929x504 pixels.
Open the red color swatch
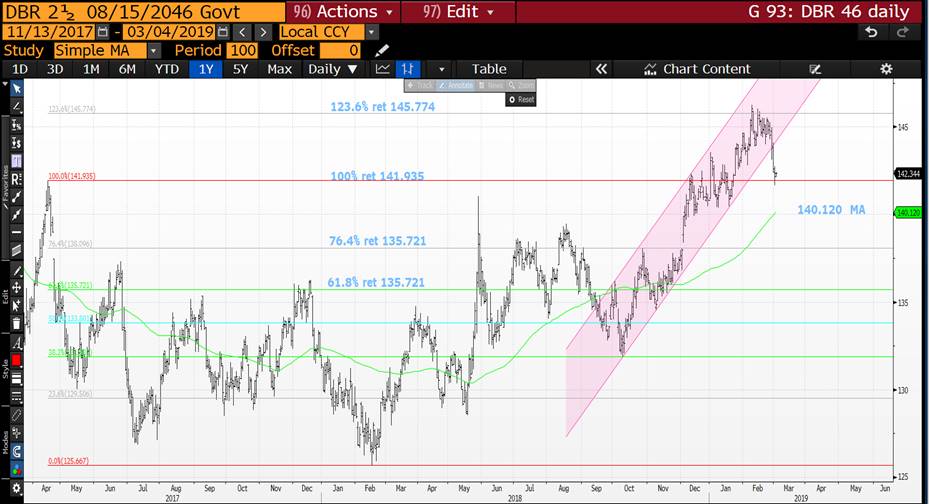click(x=17, y=360)
